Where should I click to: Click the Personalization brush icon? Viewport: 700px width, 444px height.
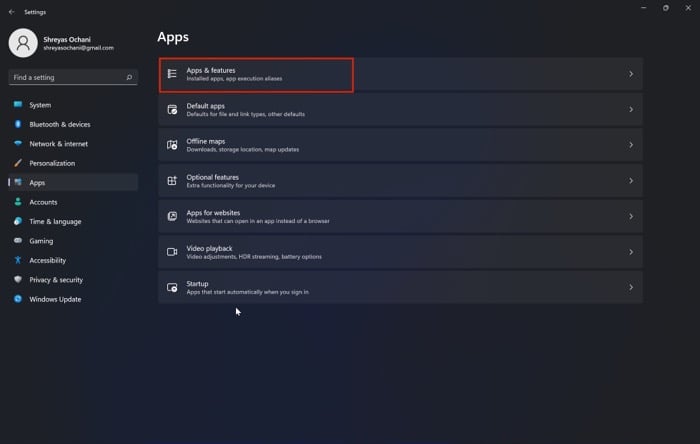(18, 163)
